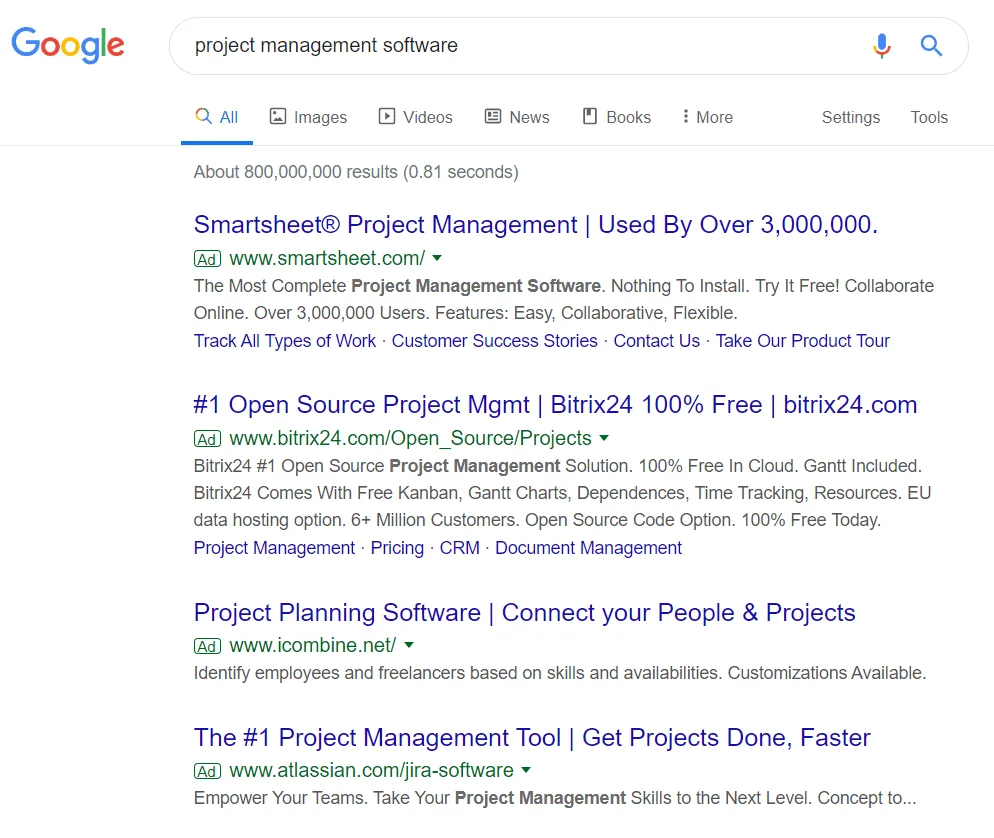Click Atlassian description 'Empower Your Teams'
Screen dimensions: 994x838
(555, 797)
